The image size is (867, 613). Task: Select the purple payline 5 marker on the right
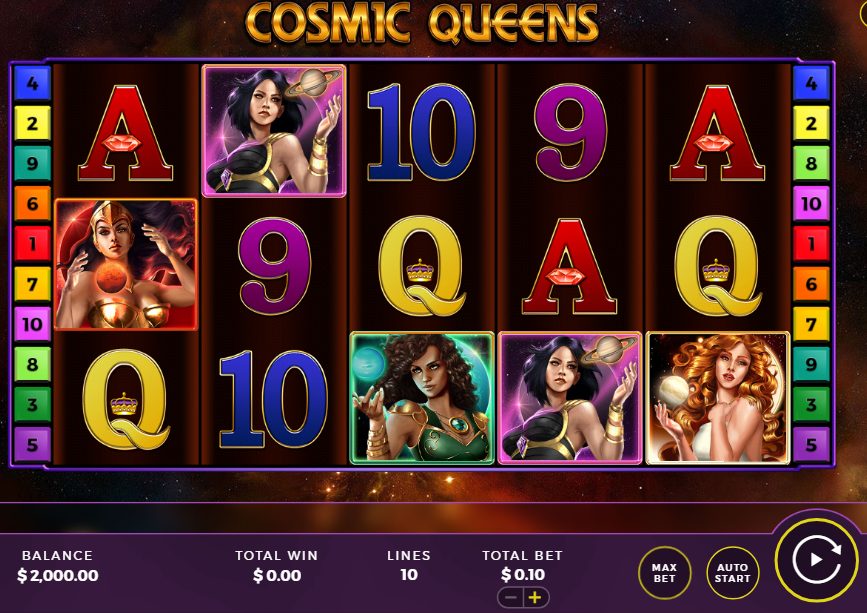click(811, 444)
